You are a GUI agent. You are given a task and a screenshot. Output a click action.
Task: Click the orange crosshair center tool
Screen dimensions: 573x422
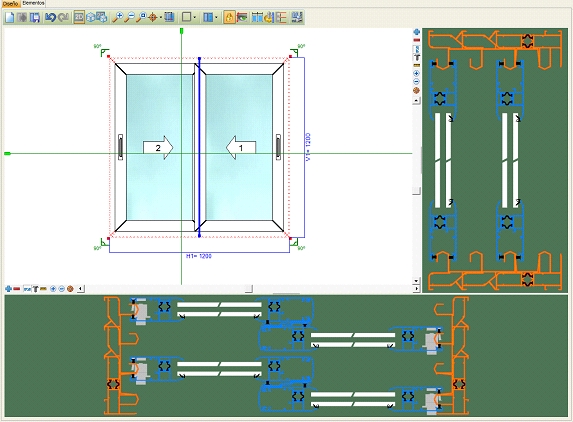pos(153,17)
